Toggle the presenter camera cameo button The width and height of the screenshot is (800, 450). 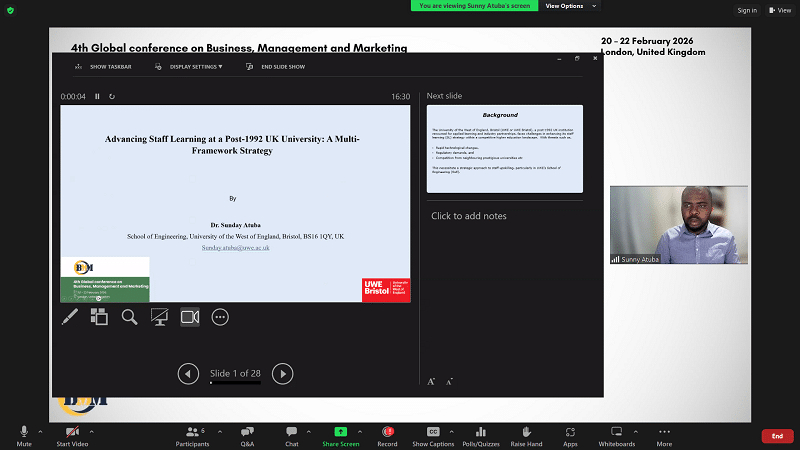190,317
